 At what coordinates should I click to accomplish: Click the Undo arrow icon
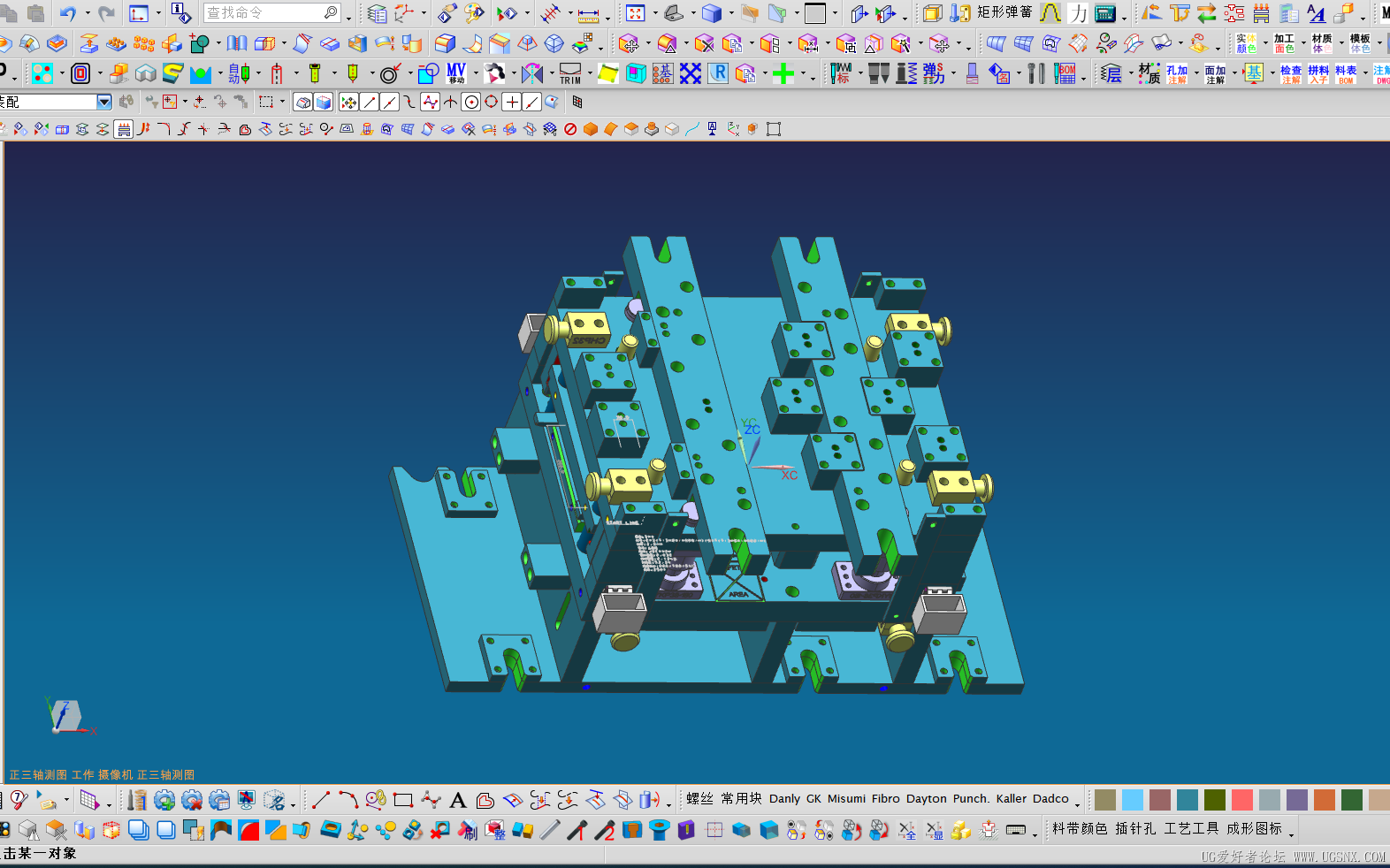[67, 13]
